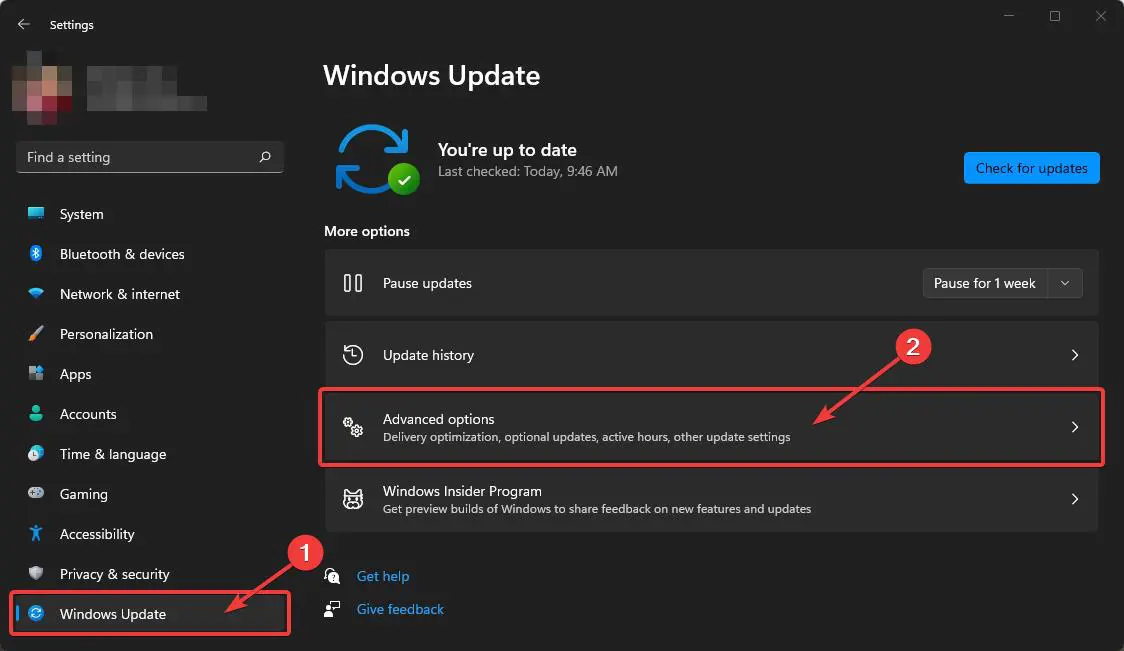Click the search magnifier icon
Screen dimensions: 1124x651
(x=265, y=157)
